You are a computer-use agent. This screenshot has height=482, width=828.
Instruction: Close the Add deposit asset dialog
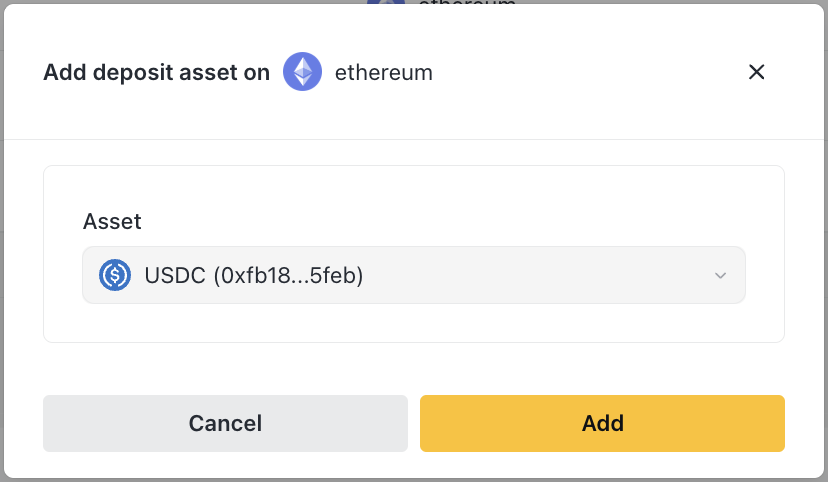pos(757,72)
